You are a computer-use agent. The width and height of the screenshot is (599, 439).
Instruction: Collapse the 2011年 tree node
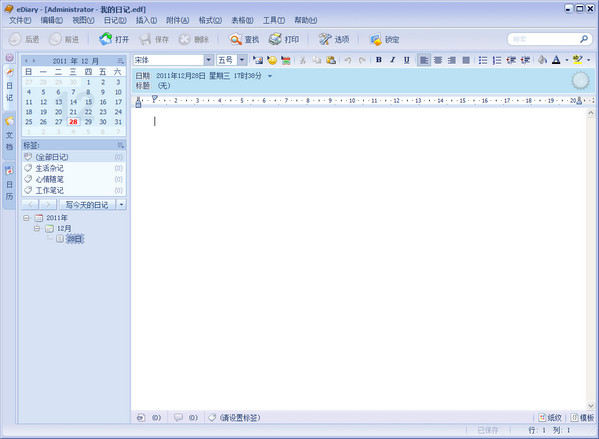point(26,218)
